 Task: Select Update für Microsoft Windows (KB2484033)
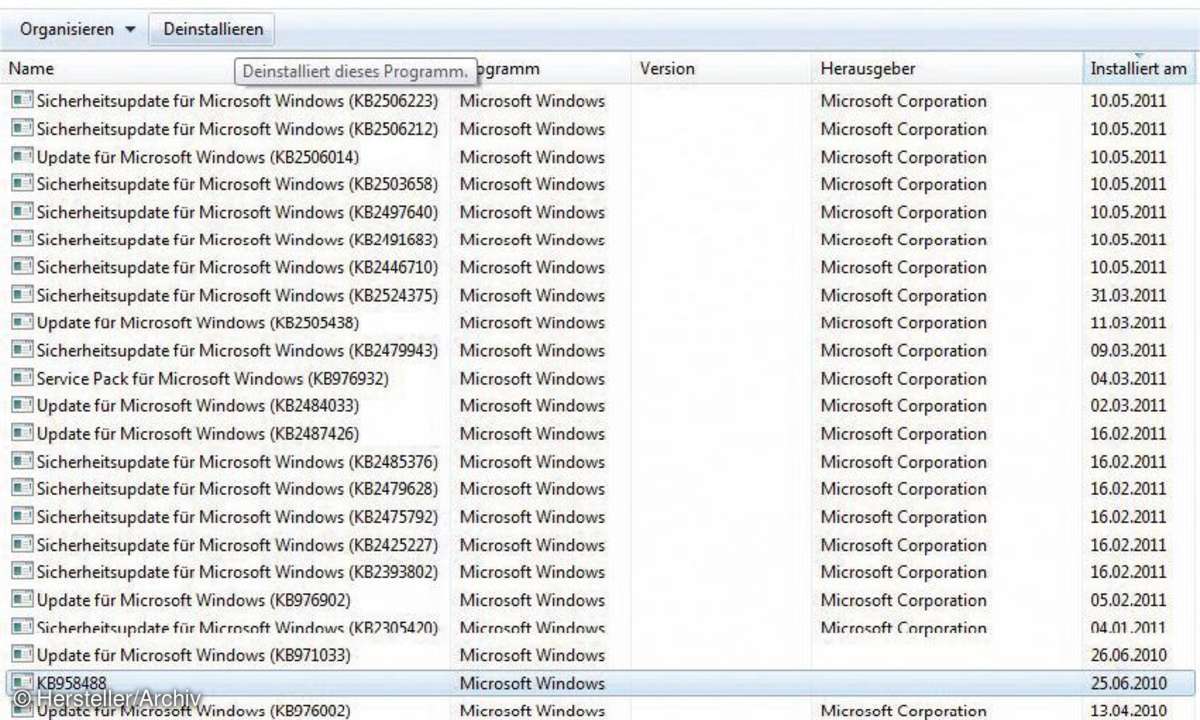click(x=198, y=406)
